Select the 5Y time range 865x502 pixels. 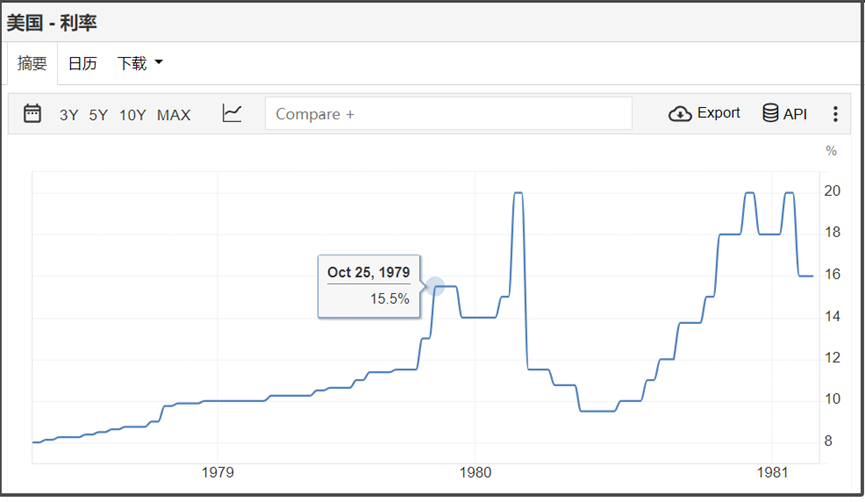(x=98, y=115)
